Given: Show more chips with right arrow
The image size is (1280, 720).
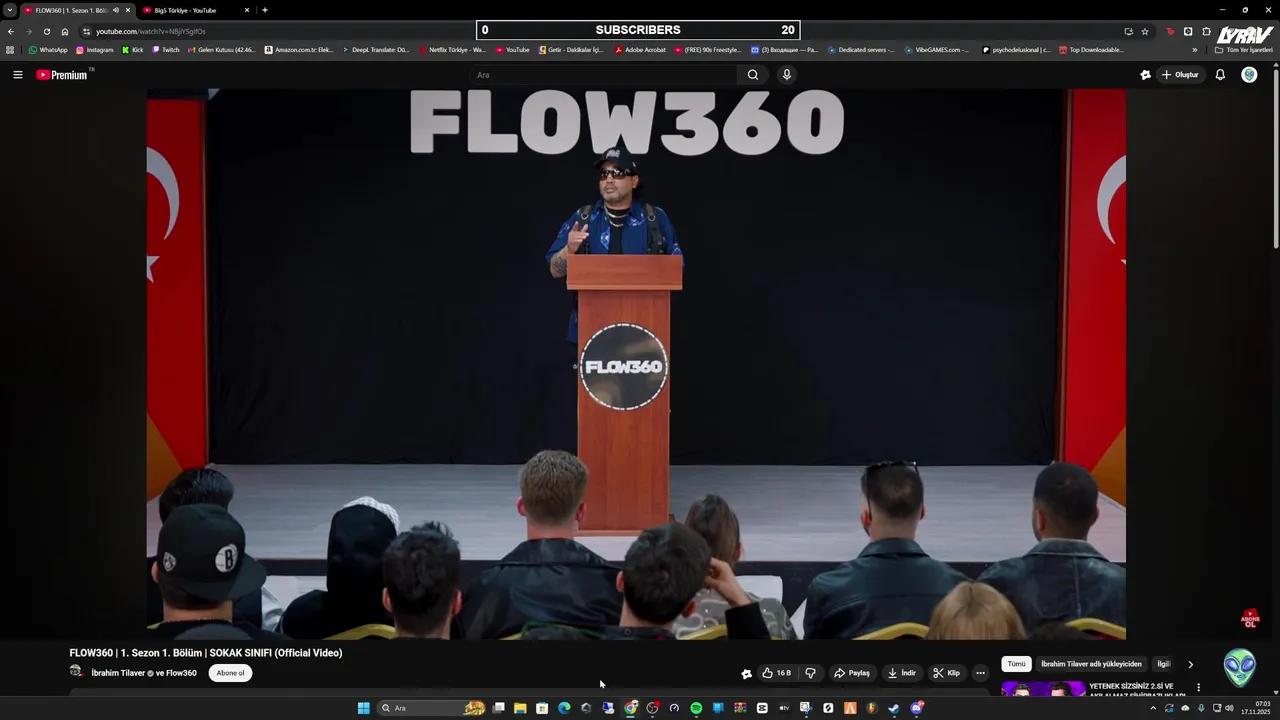Looking at the screenshot, I should [x=1190, y=664].
